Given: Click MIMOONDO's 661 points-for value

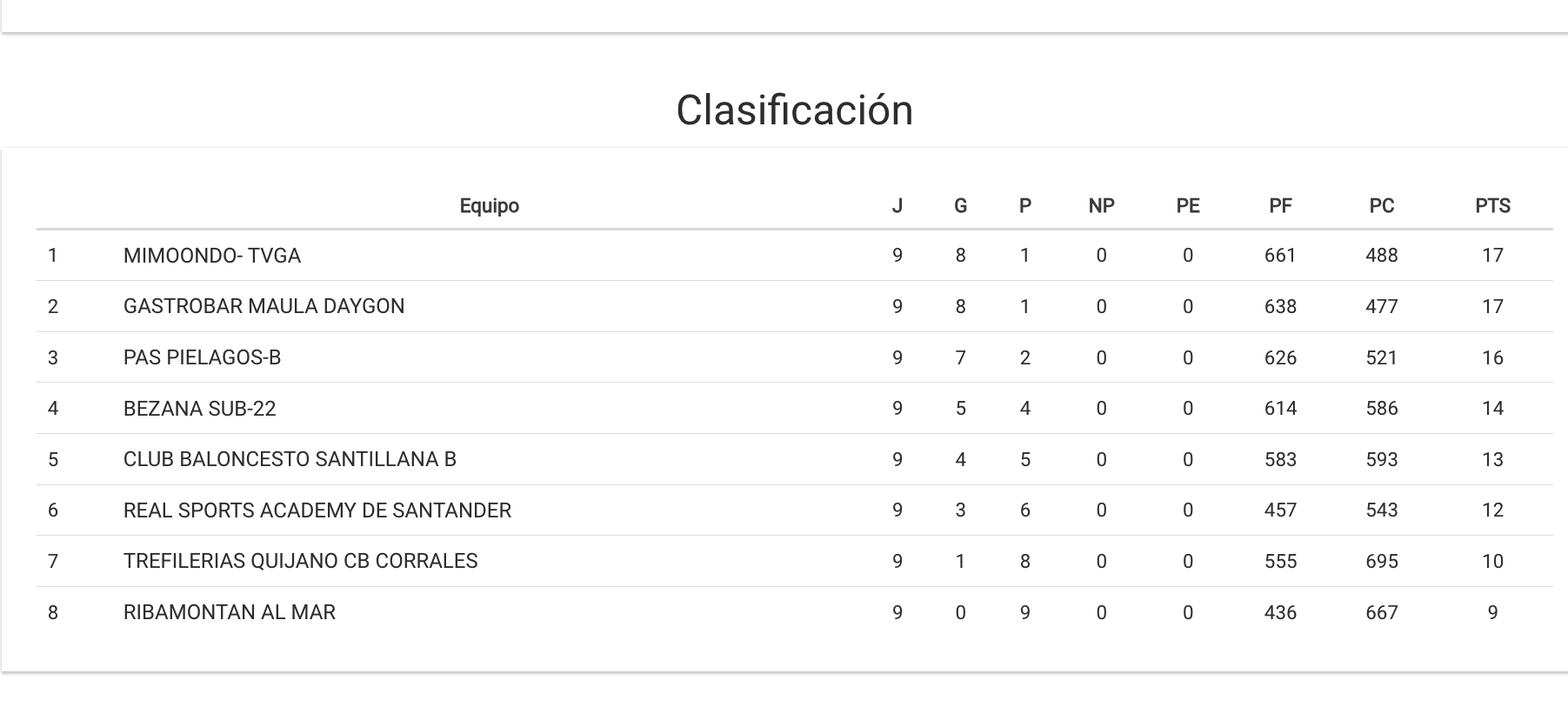Looking at the screenshot, I should (1280, 256).
